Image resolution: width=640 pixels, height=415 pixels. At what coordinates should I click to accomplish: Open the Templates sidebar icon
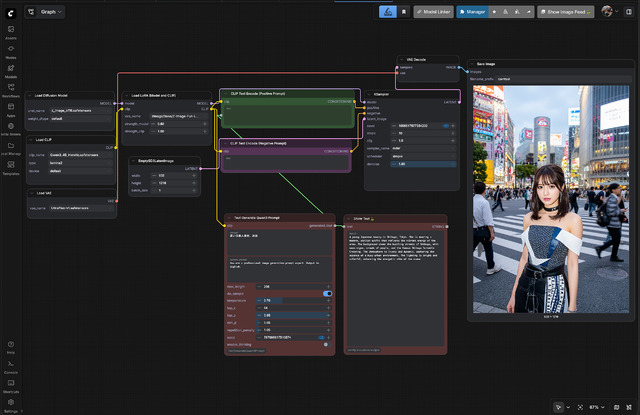click(x=11, y=167)
